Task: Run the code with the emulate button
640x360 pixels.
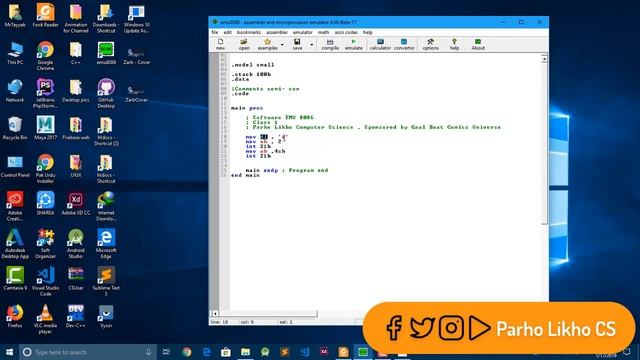Action: pyautogui.click(x=353, y=44)
